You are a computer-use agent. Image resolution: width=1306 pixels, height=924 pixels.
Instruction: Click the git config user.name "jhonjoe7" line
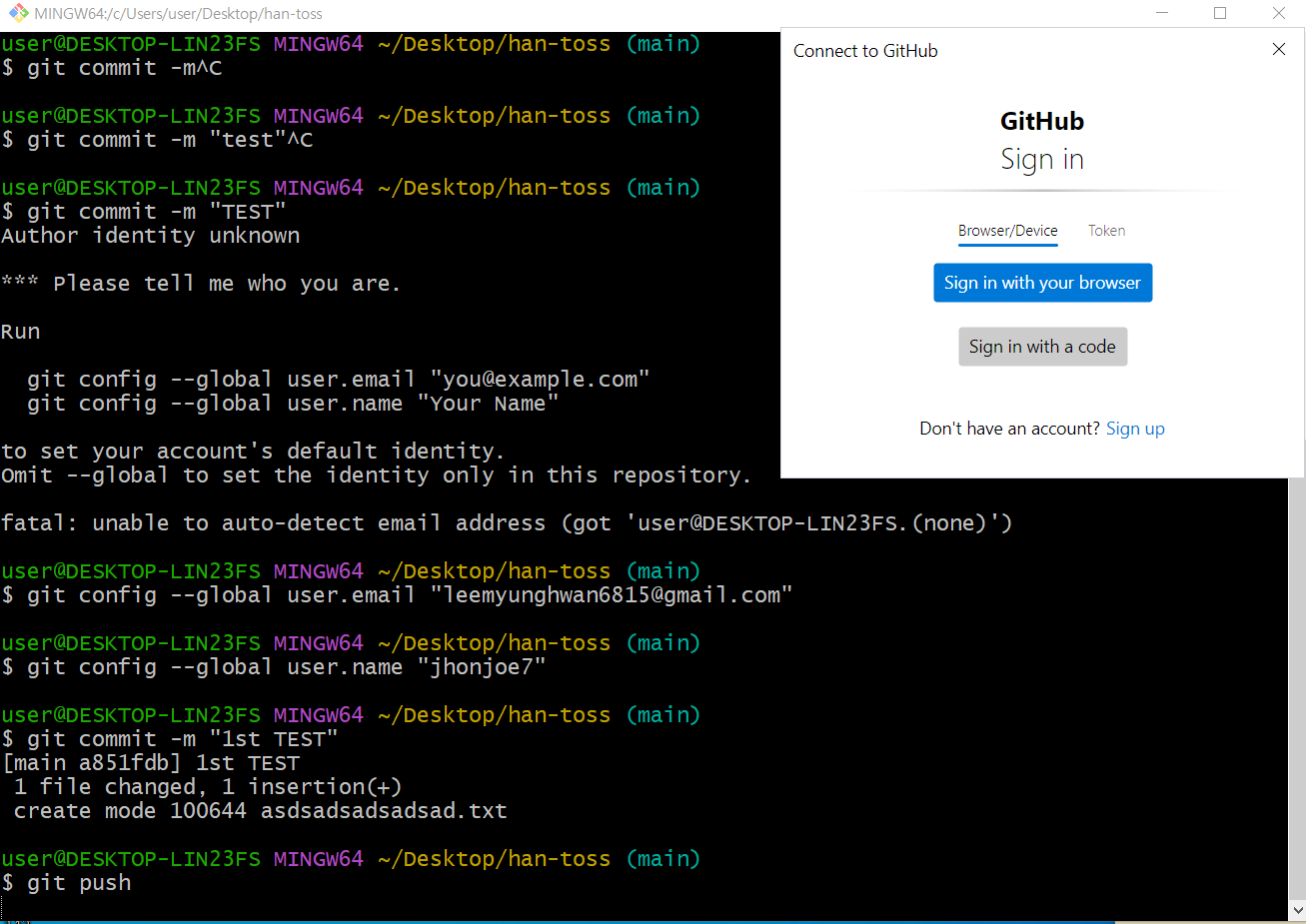click(274, 667)
